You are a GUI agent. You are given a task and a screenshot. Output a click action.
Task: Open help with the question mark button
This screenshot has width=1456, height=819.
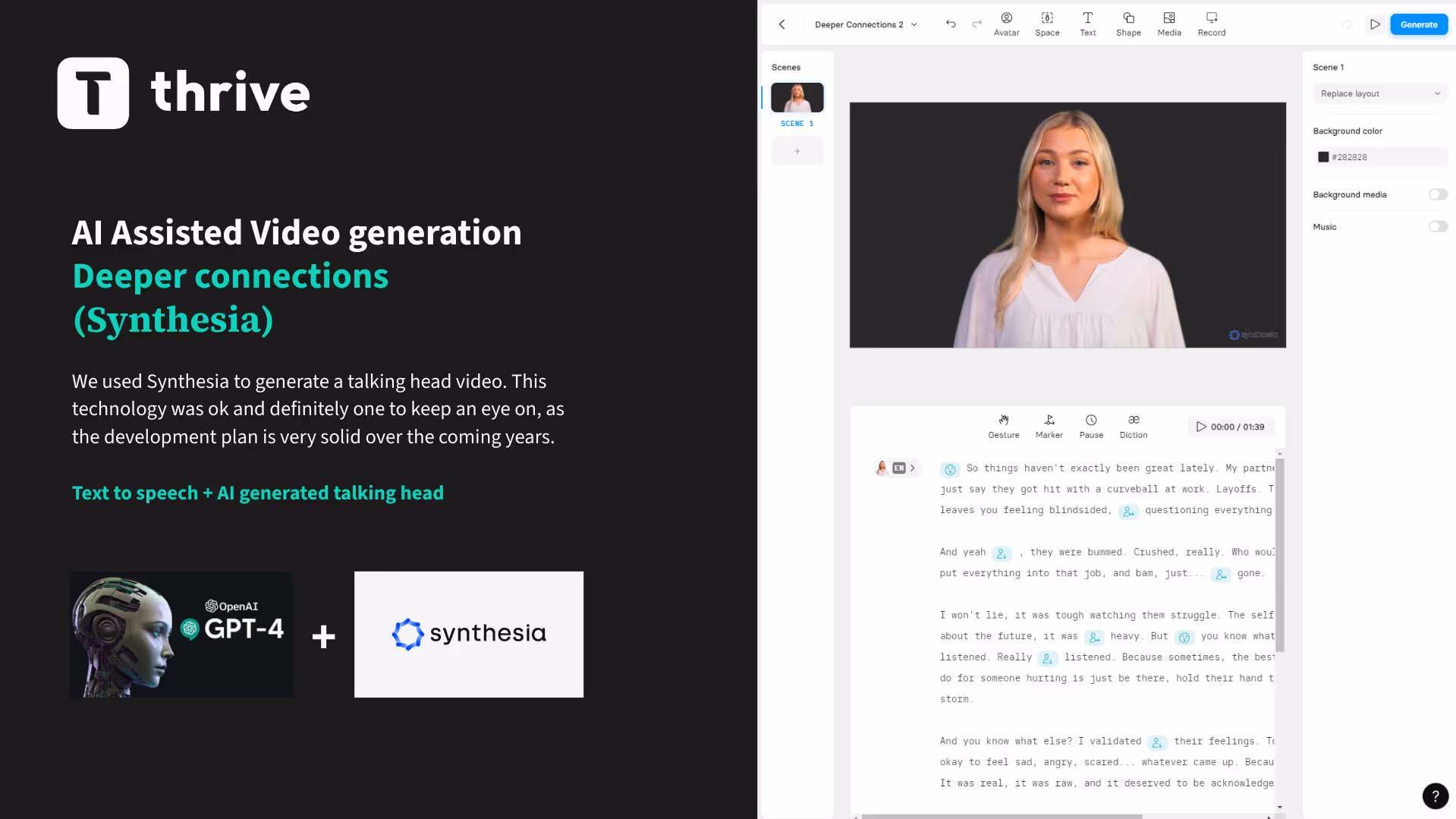(1435, 796)
